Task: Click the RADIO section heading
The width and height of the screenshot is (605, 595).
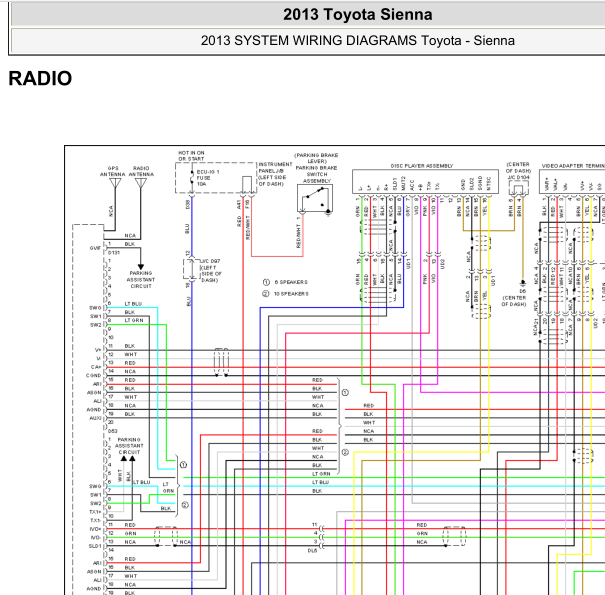Action: [40, 78]
